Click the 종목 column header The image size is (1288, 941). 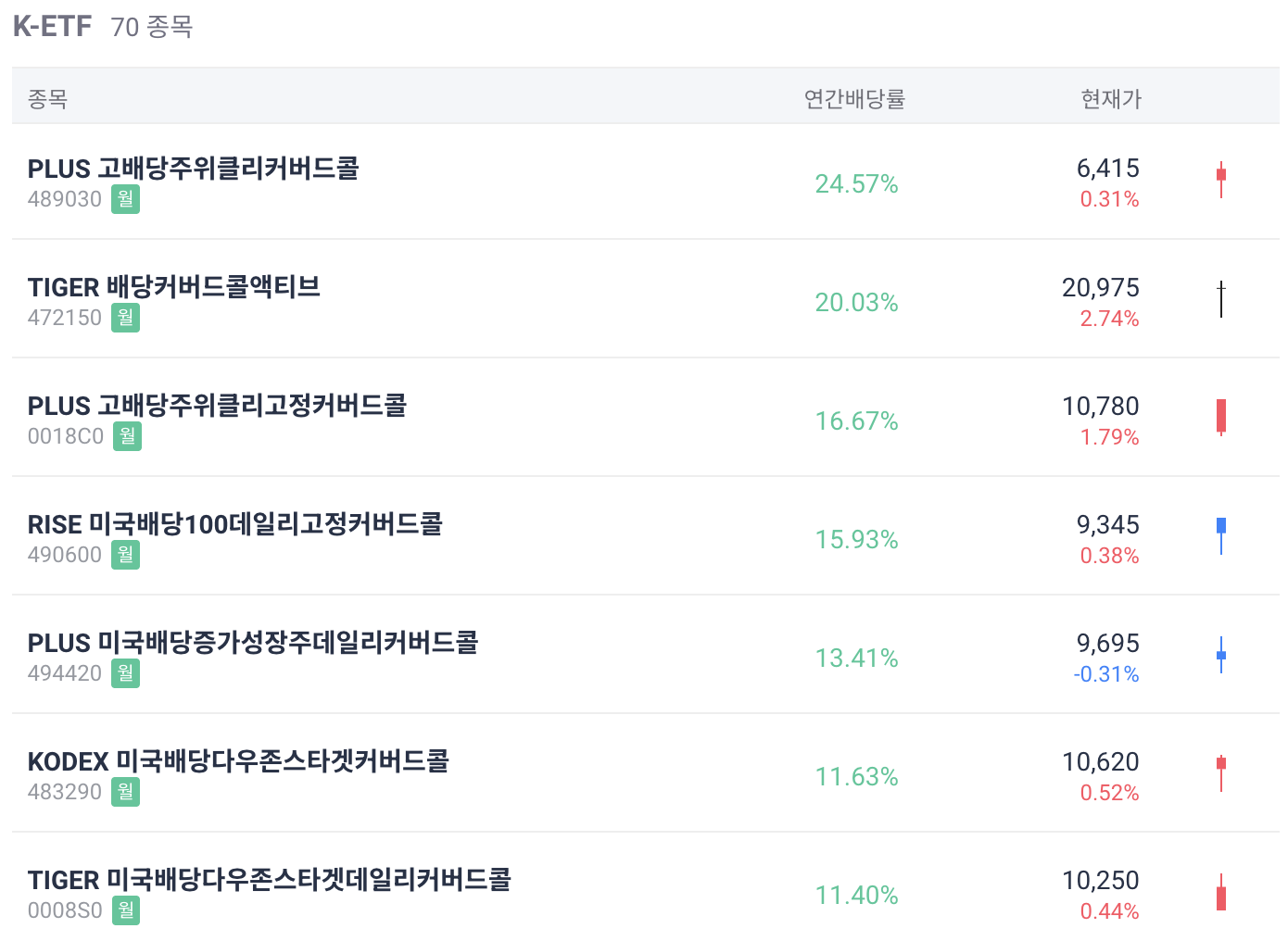coord(47,98)
